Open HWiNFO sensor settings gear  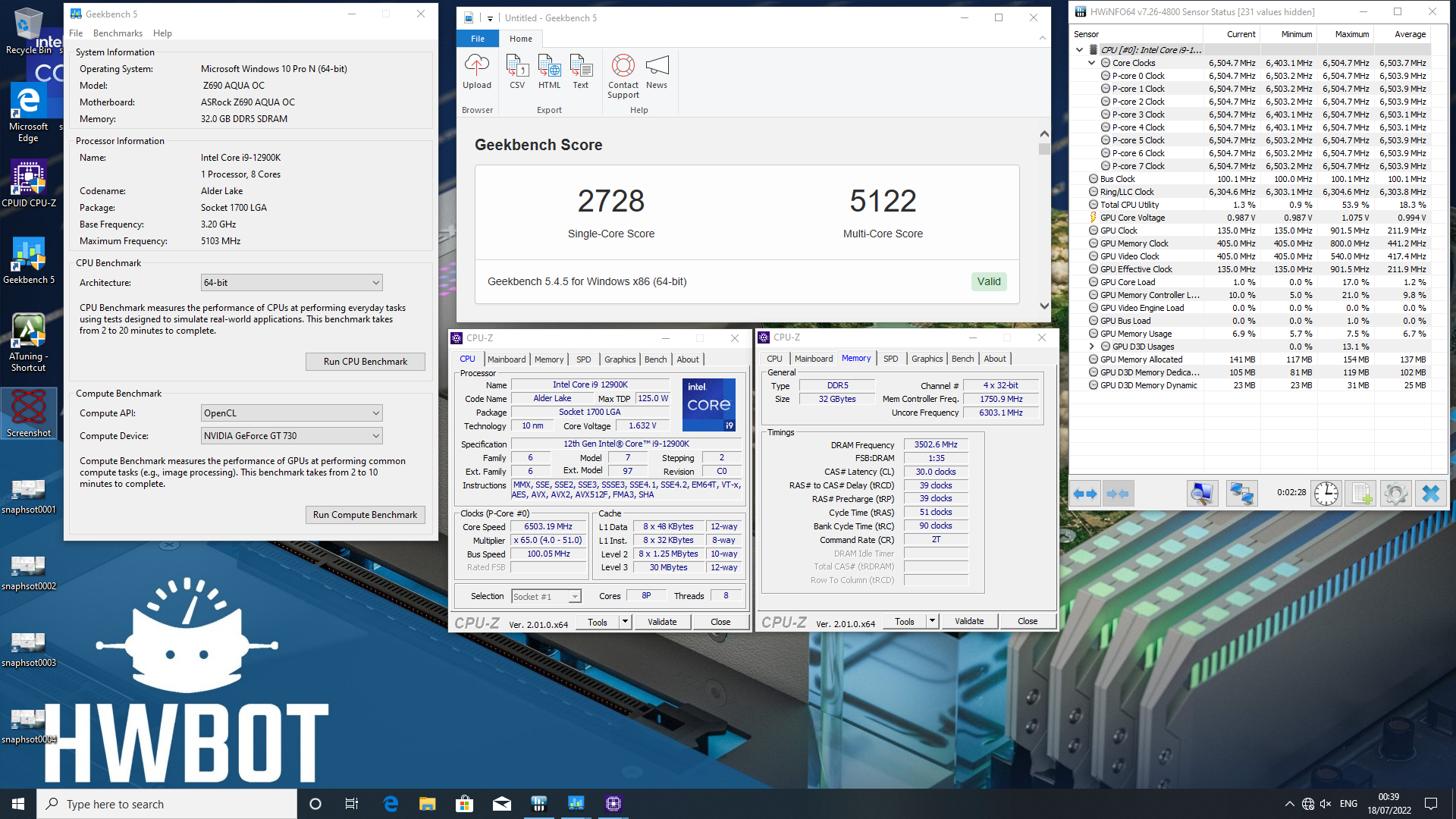(1395, 494)
